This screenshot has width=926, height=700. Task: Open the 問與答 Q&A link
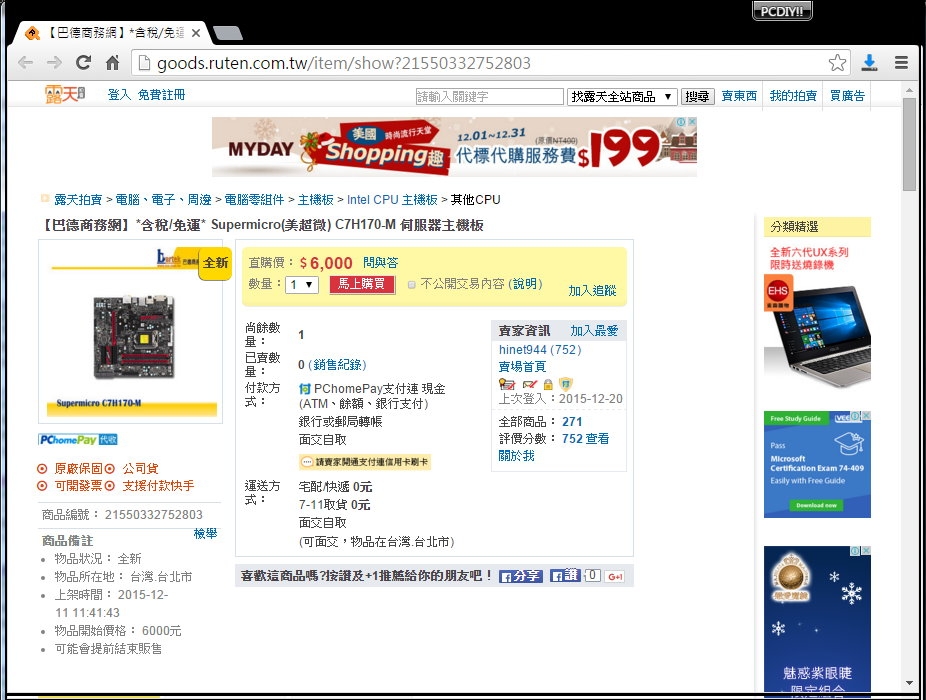pyautogui.click(x=380, y=262)
